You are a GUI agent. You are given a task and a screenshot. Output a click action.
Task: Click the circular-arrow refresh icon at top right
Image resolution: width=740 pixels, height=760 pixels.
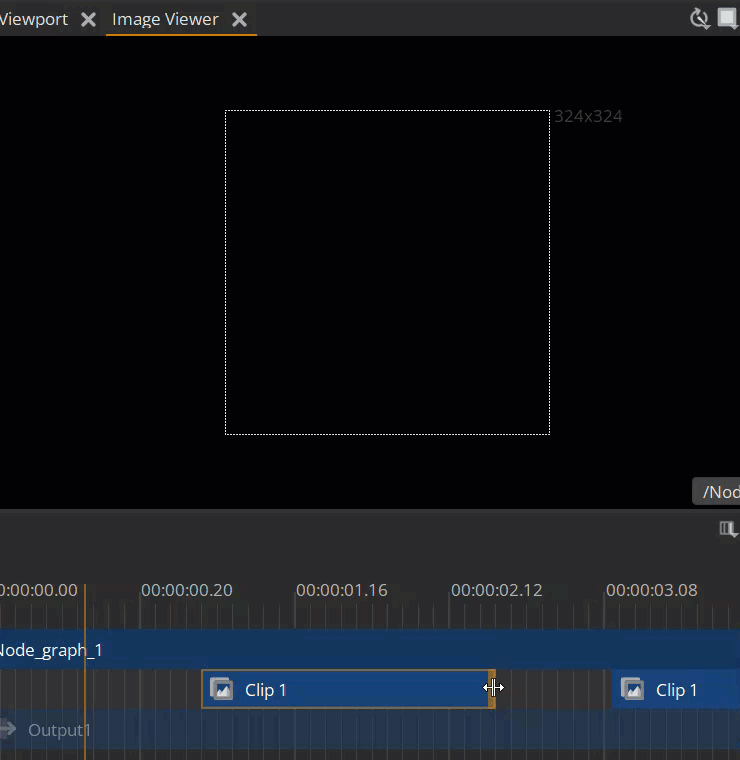(700, 18)
